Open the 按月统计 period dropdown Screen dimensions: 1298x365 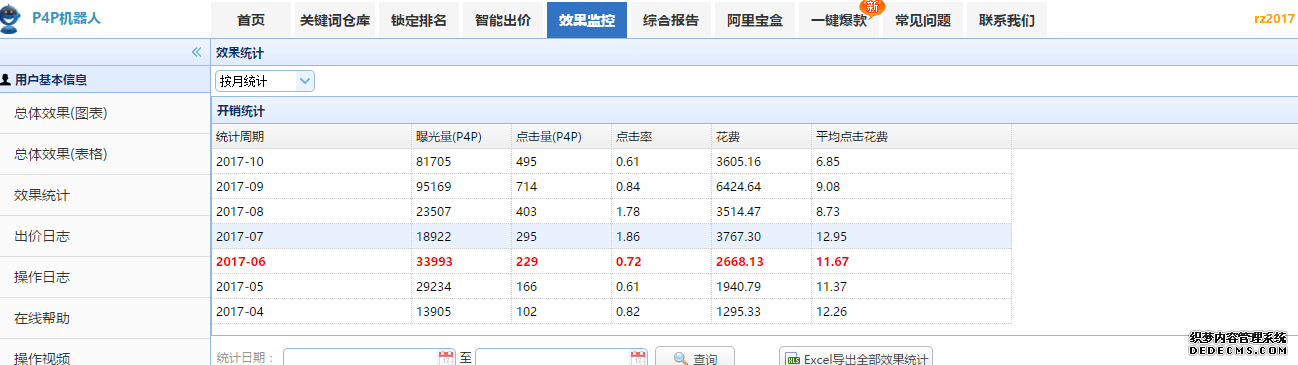point(265,81)
